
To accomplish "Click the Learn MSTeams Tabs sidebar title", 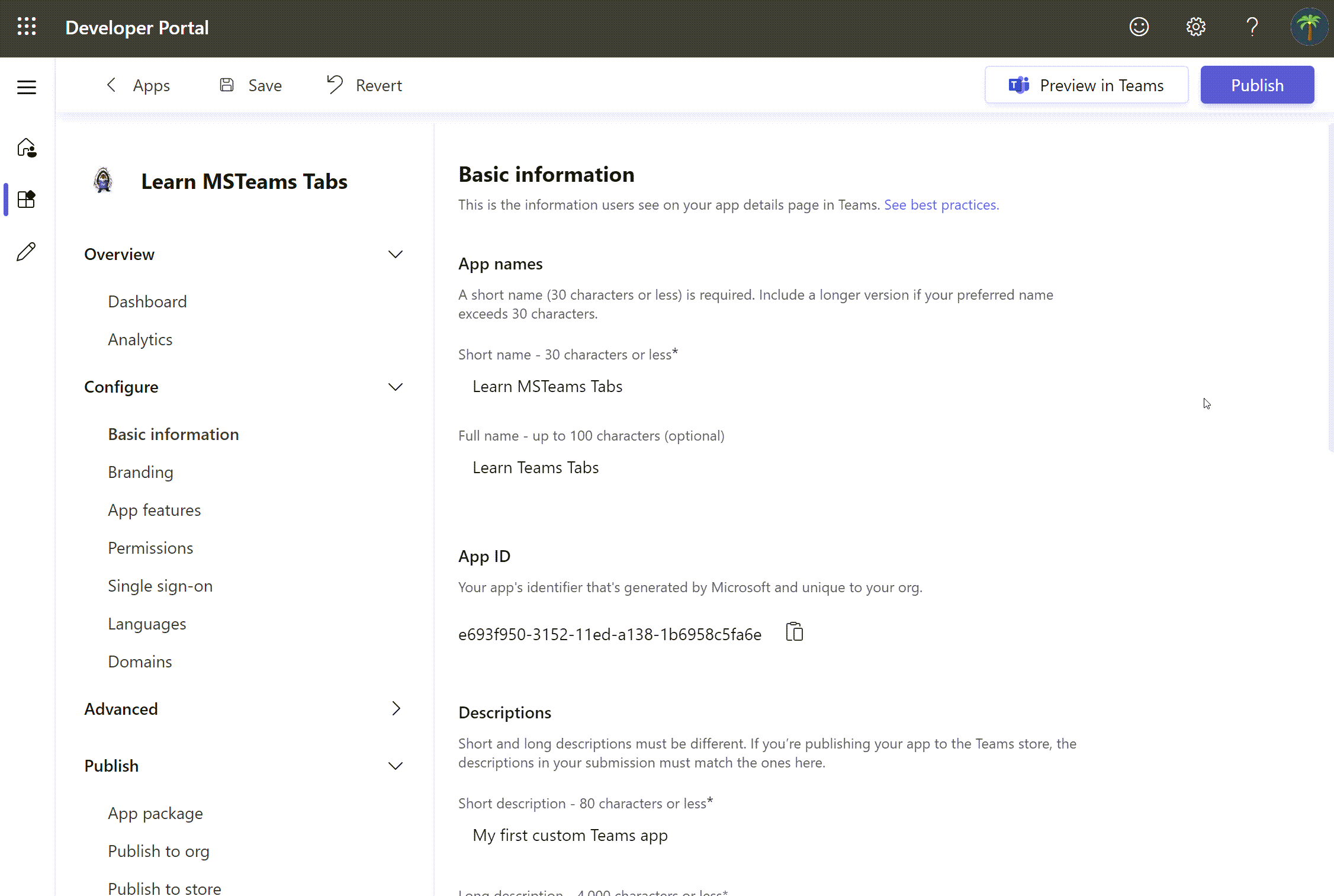I will pos(244,181).
